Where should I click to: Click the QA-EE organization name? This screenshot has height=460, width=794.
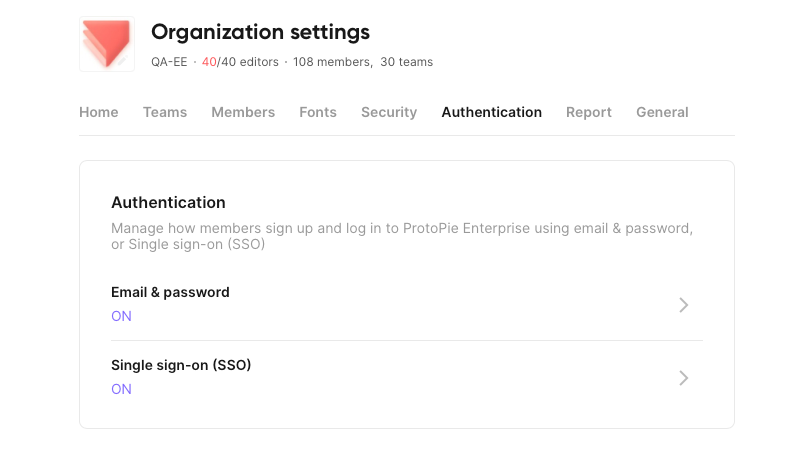point(169,62)
